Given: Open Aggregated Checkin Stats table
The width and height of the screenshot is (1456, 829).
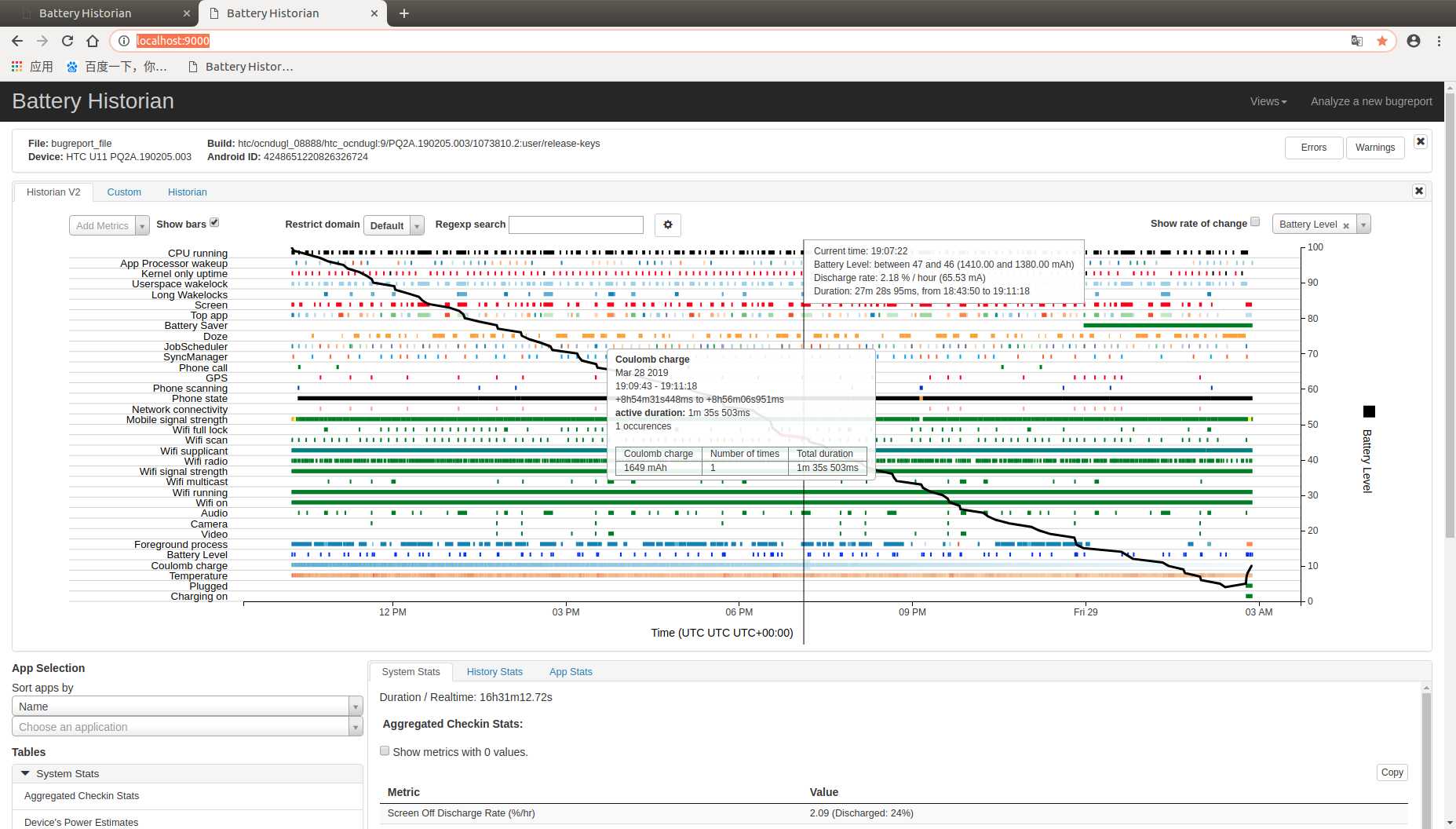Looking at the screenshot, I should [188, 796].
